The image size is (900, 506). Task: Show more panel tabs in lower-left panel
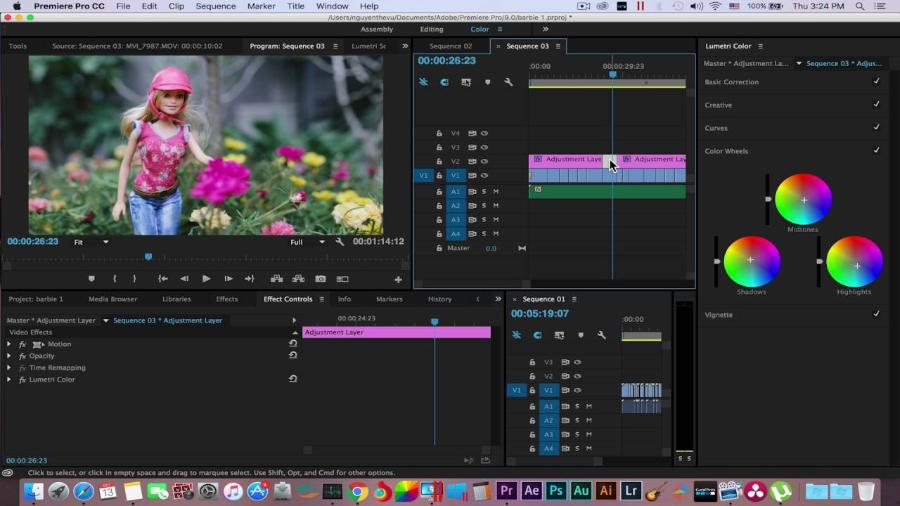tap(498, 299)
